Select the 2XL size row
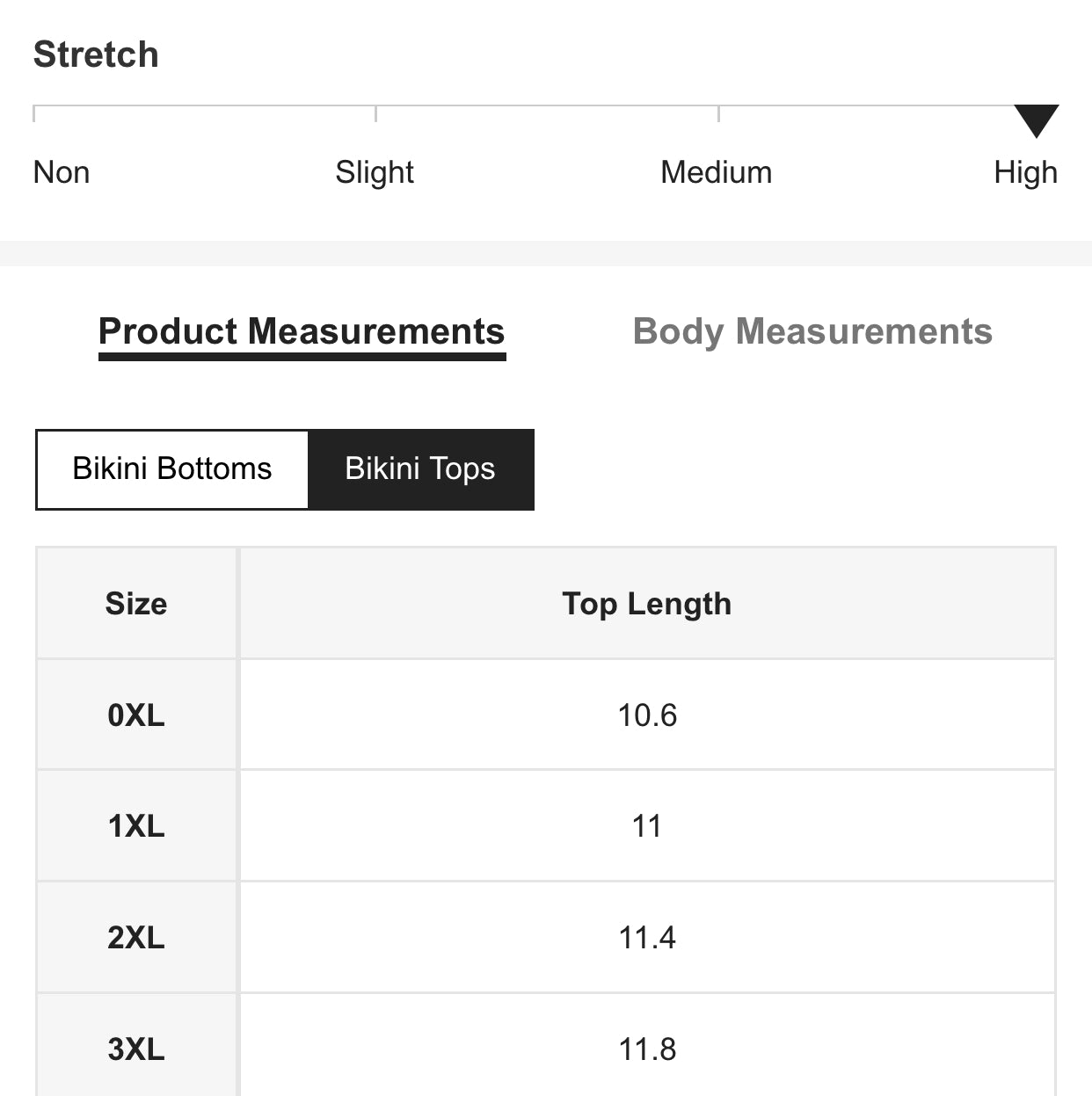This screenshot has height=1096, width=1092. point(136,938)
